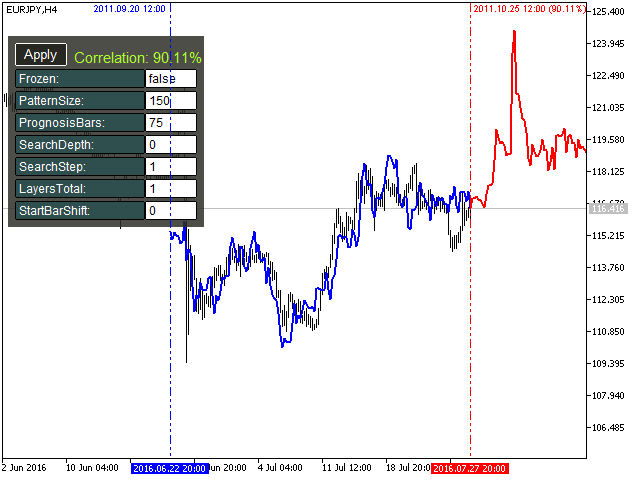
Task: Click the red 2011.10.25 12:00 label
Action: click(x=529, y=9)
